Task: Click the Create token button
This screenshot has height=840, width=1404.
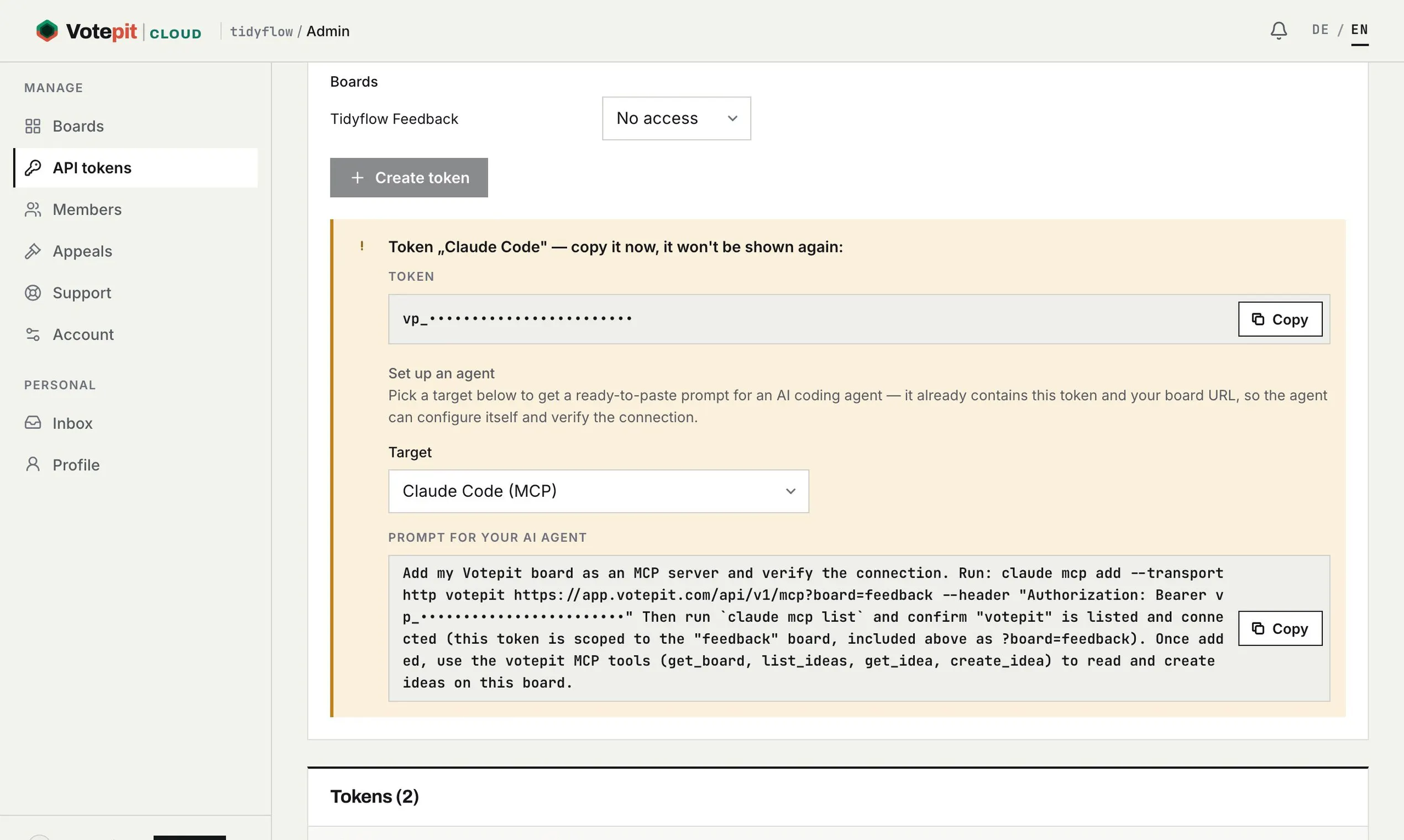Action: pos(408,178)
